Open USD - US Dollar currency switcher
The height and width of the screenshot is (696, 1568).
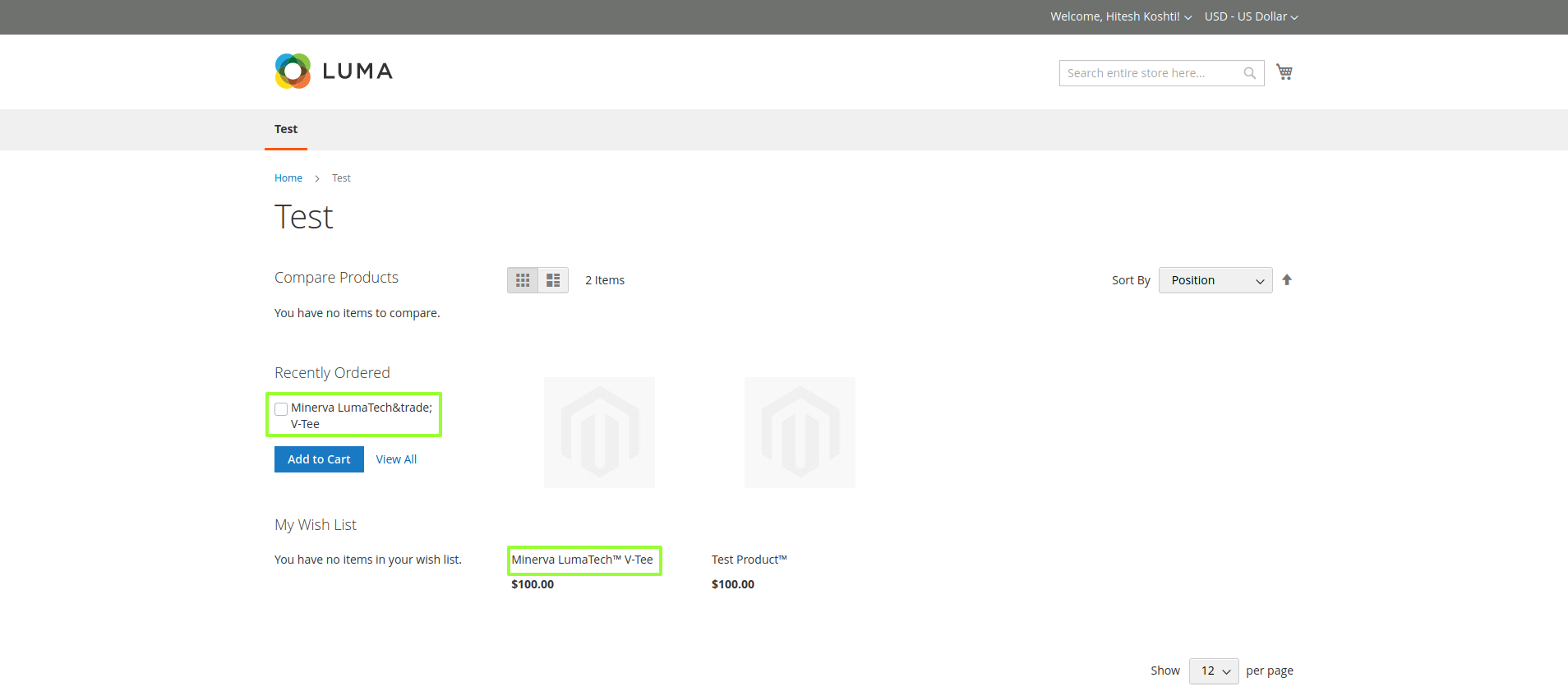click(x=1251, y=16)
